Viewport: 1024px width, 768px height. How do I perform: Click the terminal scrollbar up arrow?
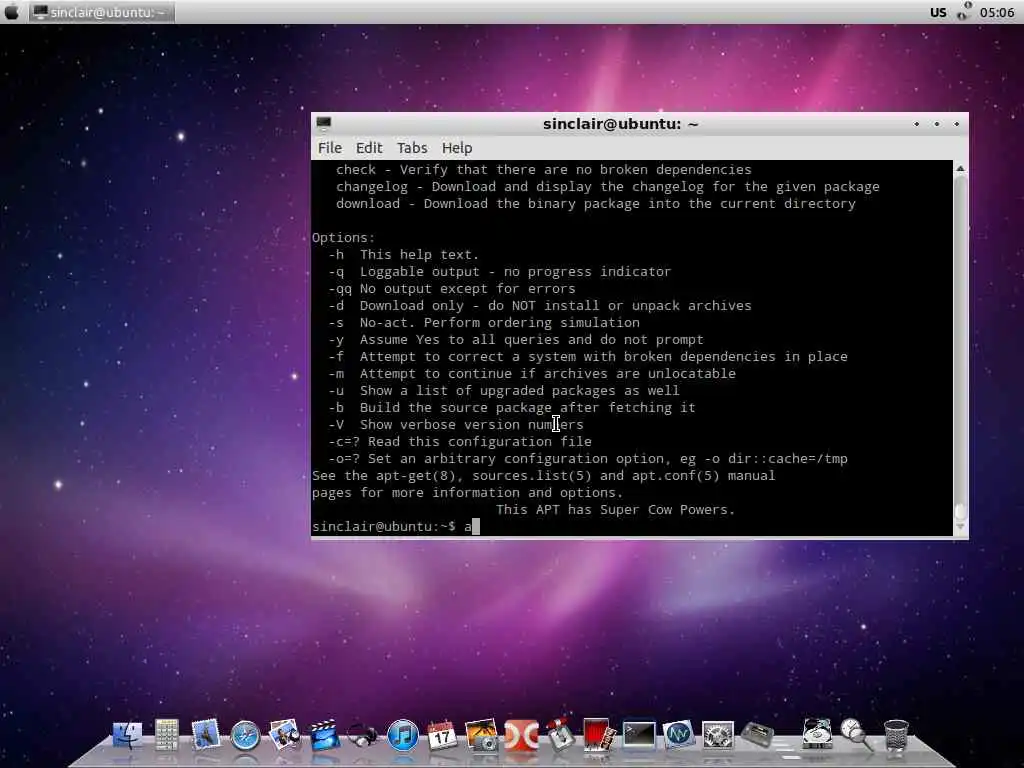tap(960, 168)
